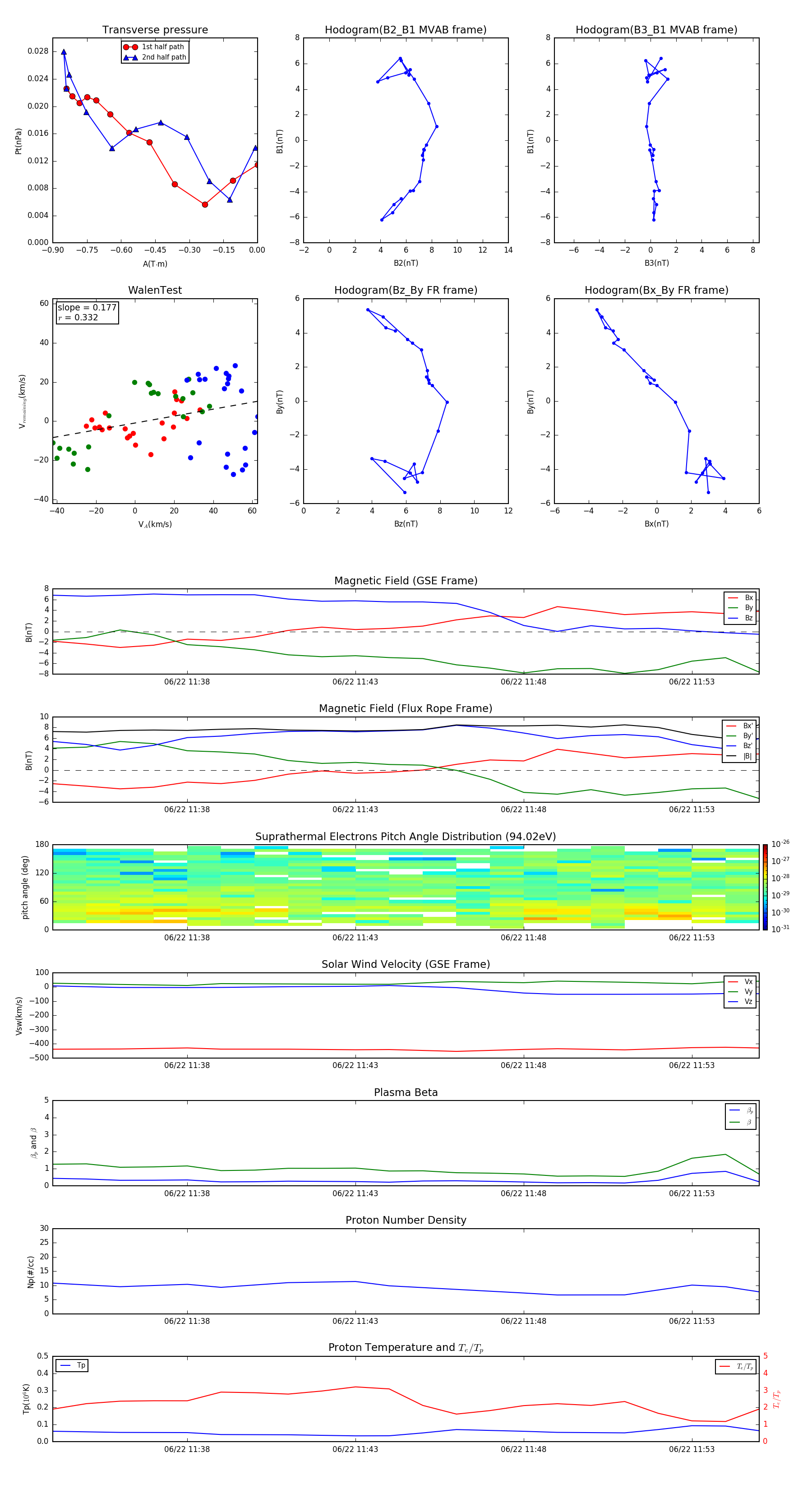812x1489 pixels.
Task: Click the 'B3(nT)' axis label
Action: [656, 263]
